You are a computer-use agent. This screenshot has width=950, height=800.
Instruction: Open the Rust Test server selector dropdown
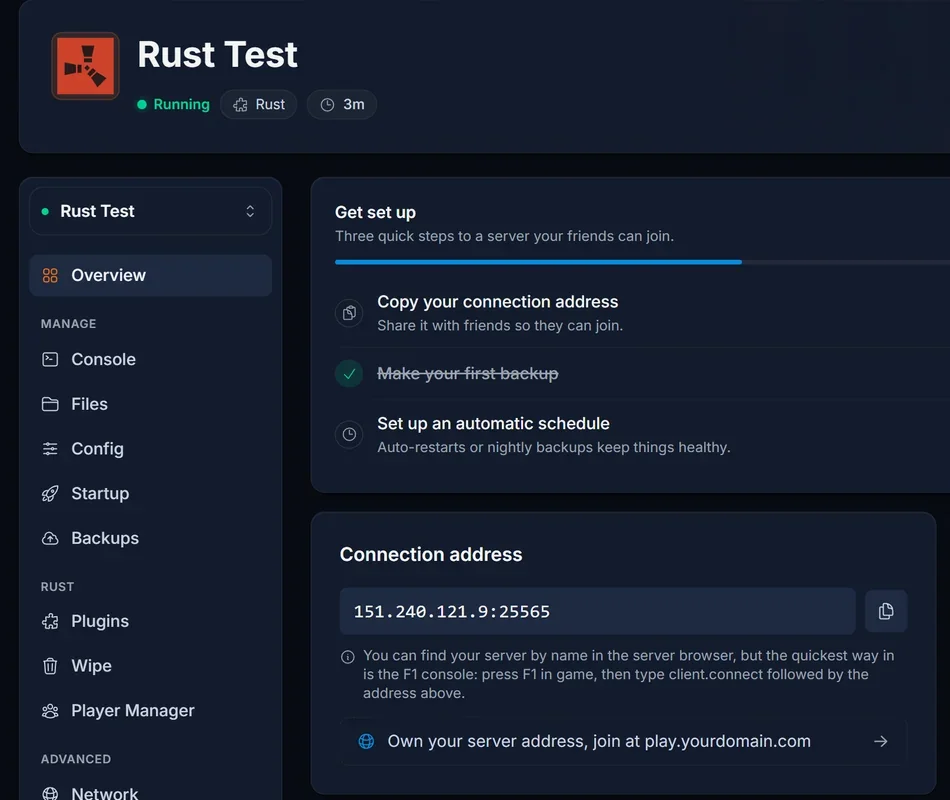click(150, 211)
